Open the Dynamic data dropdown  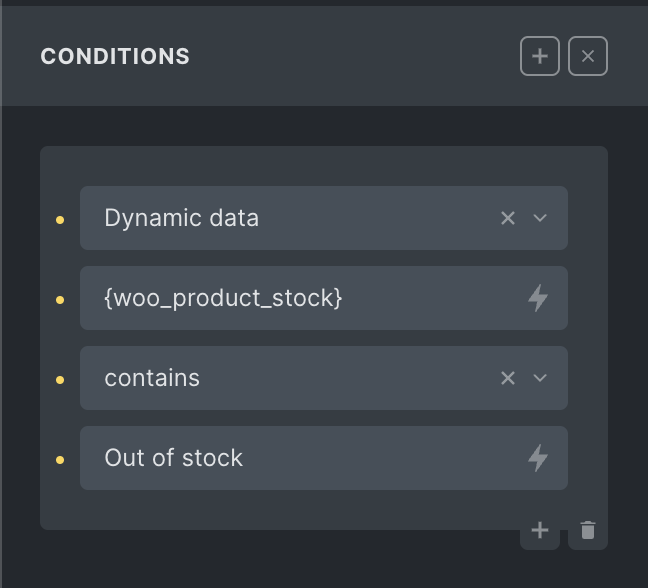[324, 218]
